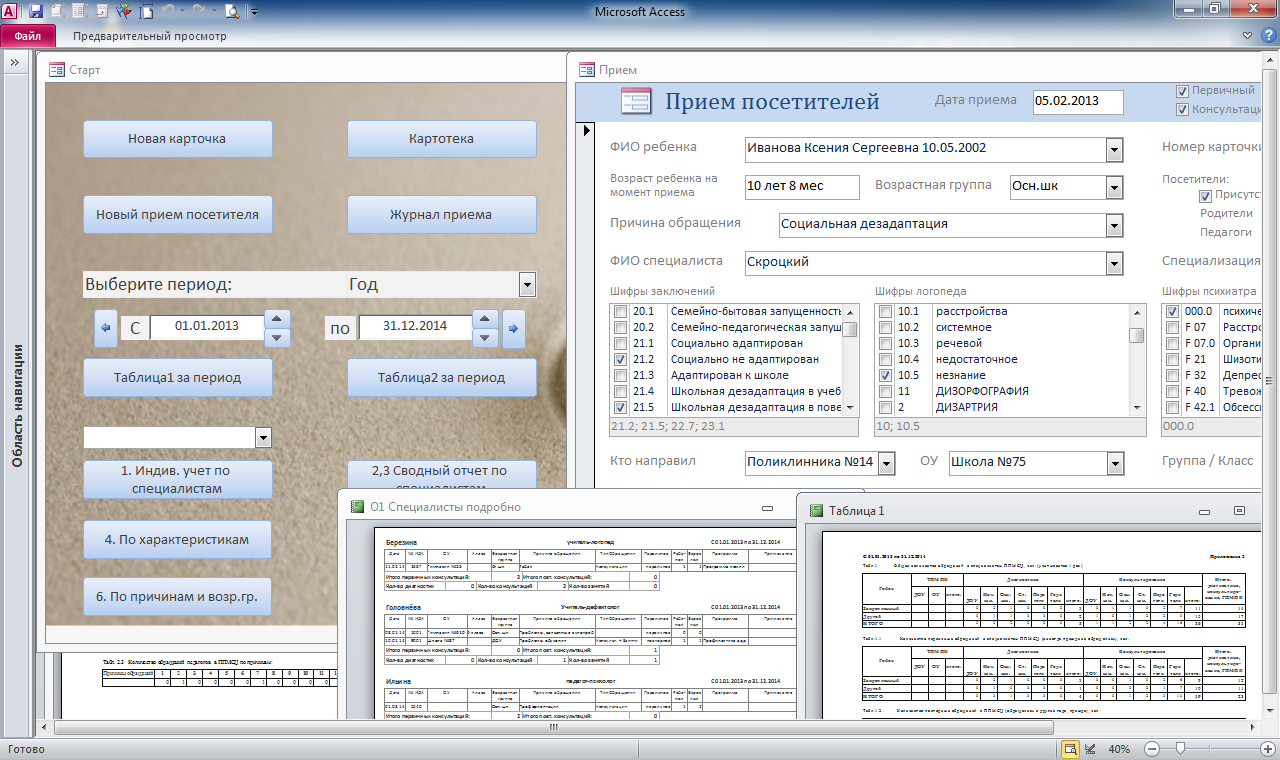
Task: Click the Print Preview magnifier icon
Action: 232,12
